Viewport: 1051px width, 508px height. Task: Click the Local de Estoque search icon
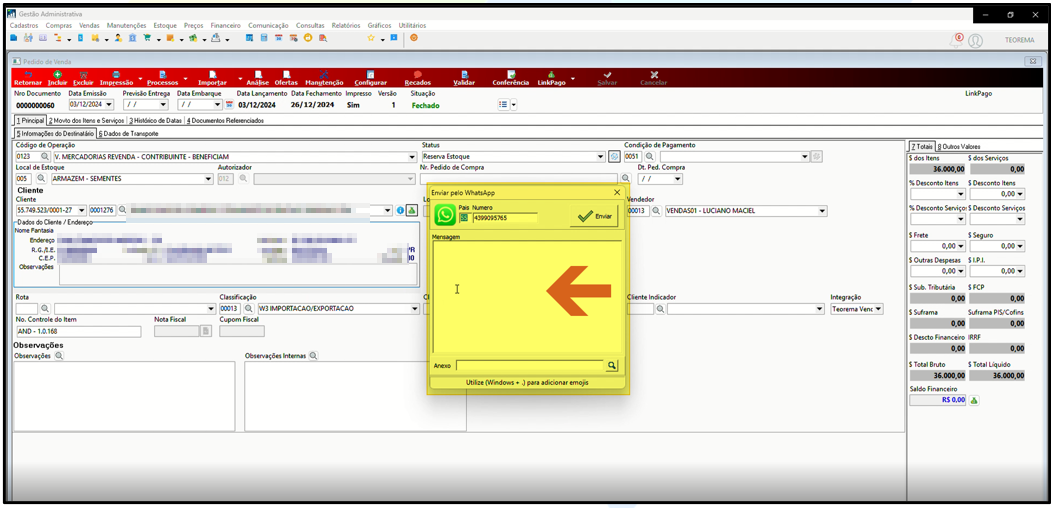(41, 179)
